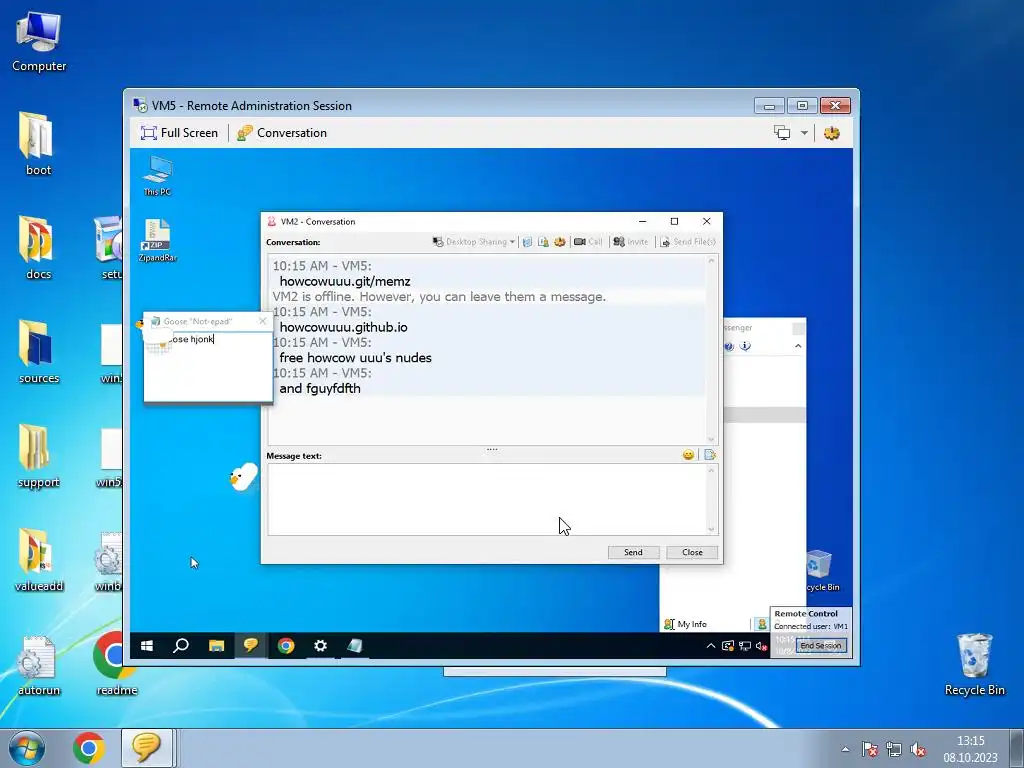End the remote session via End Session
Viewport: 1024px width, 768px height.
click(x=821, y=645)
